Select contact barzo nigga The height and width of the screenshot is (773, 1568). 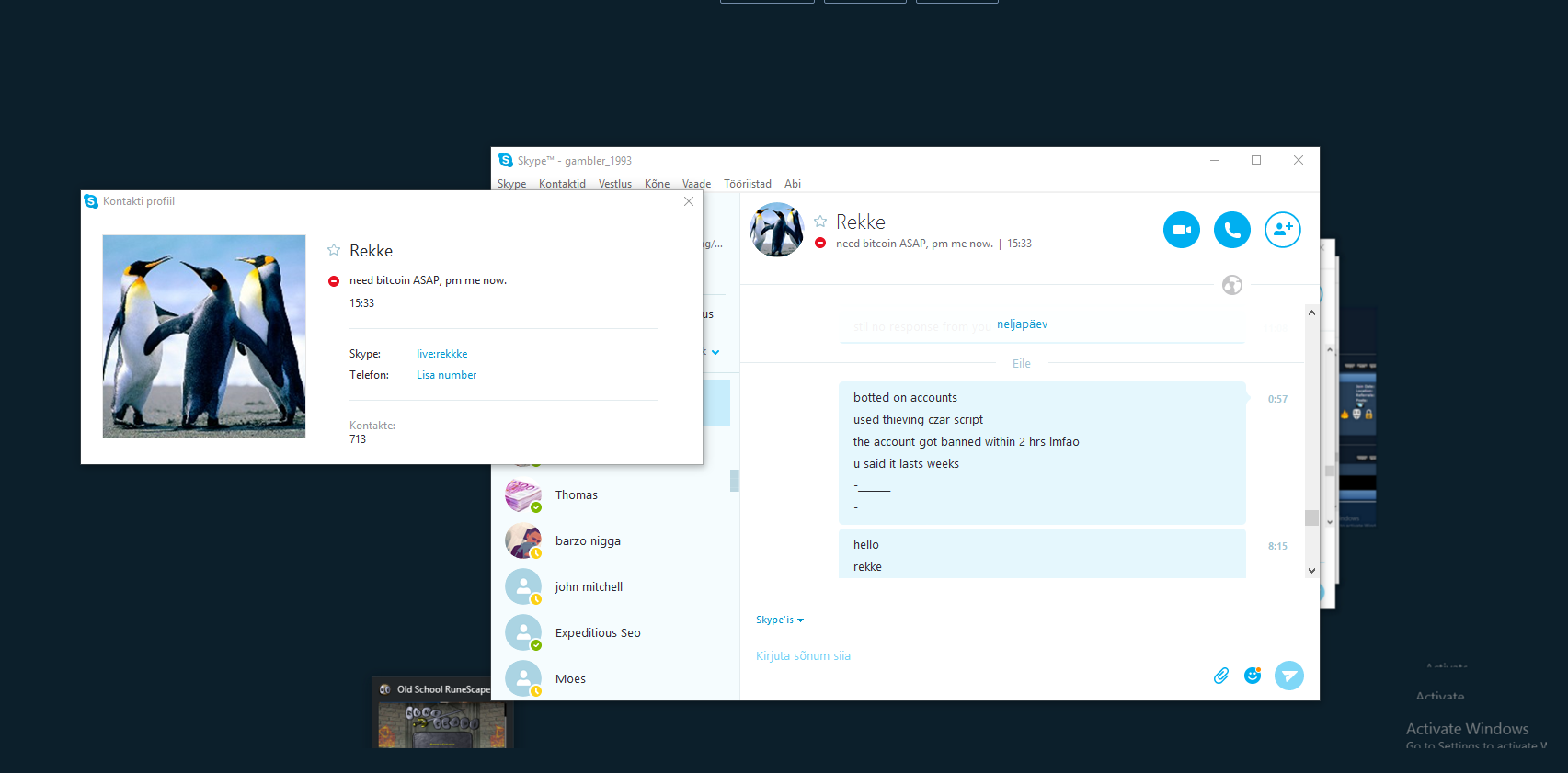click(615, 541)
